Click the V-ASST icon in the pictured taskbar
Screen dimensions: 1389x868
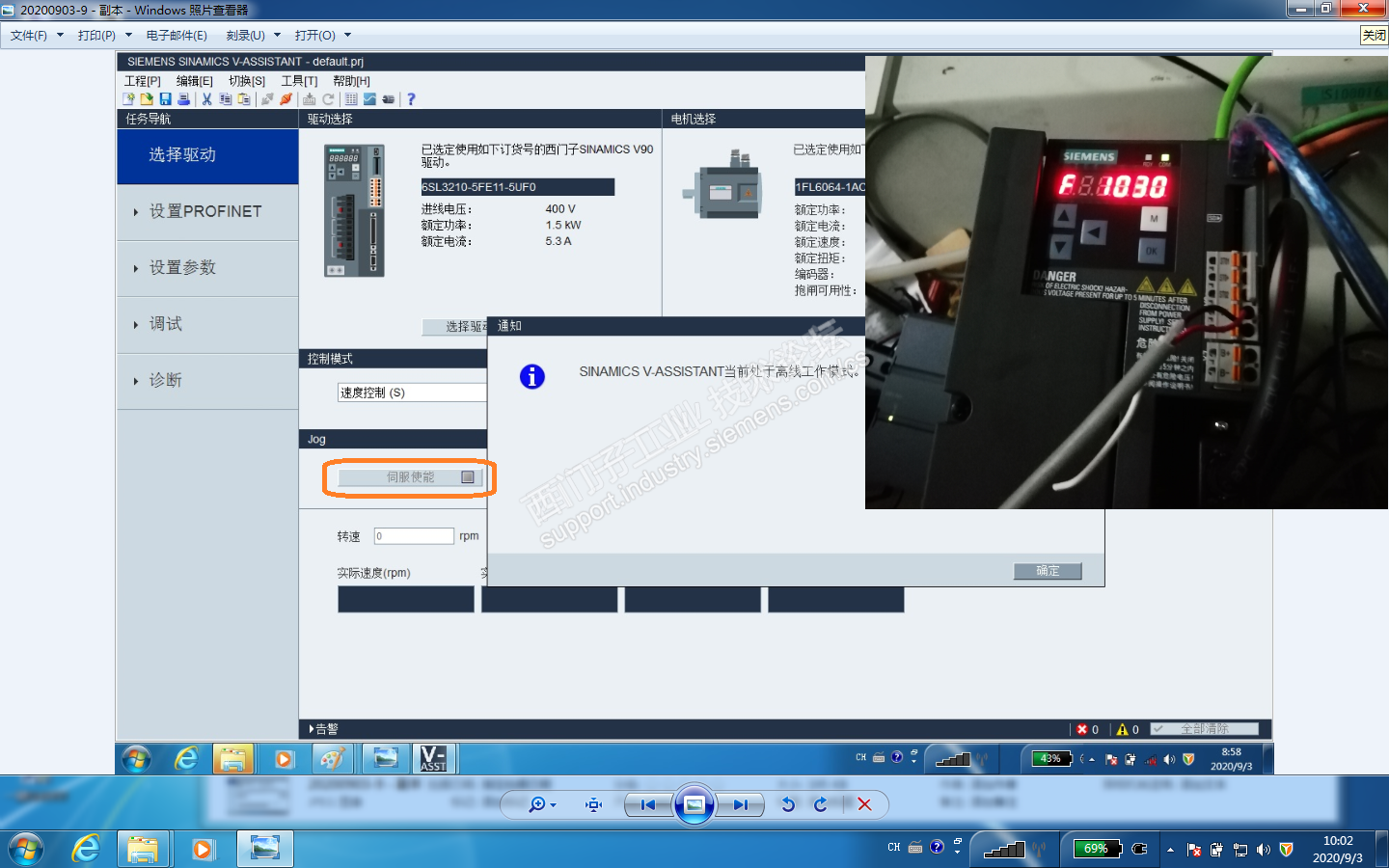434,759
